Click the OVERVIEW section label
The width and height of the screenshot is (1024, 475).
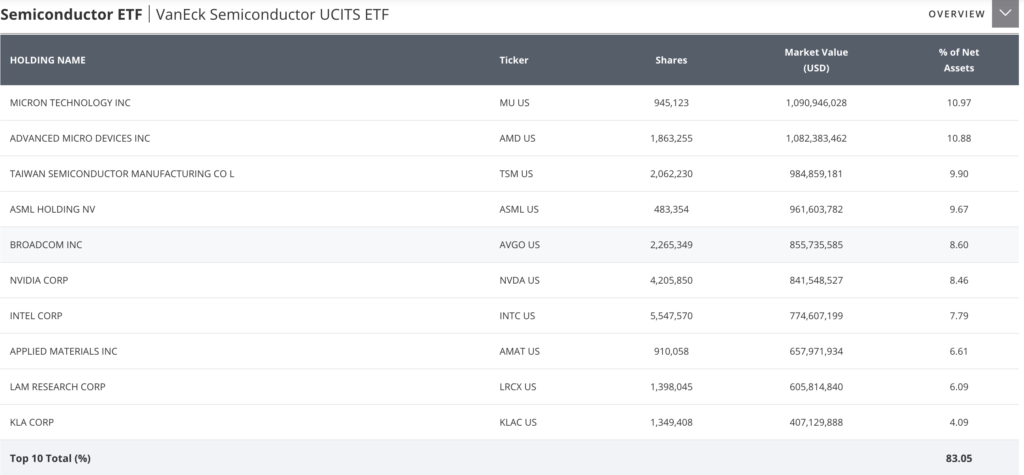[x=957, y=14]
